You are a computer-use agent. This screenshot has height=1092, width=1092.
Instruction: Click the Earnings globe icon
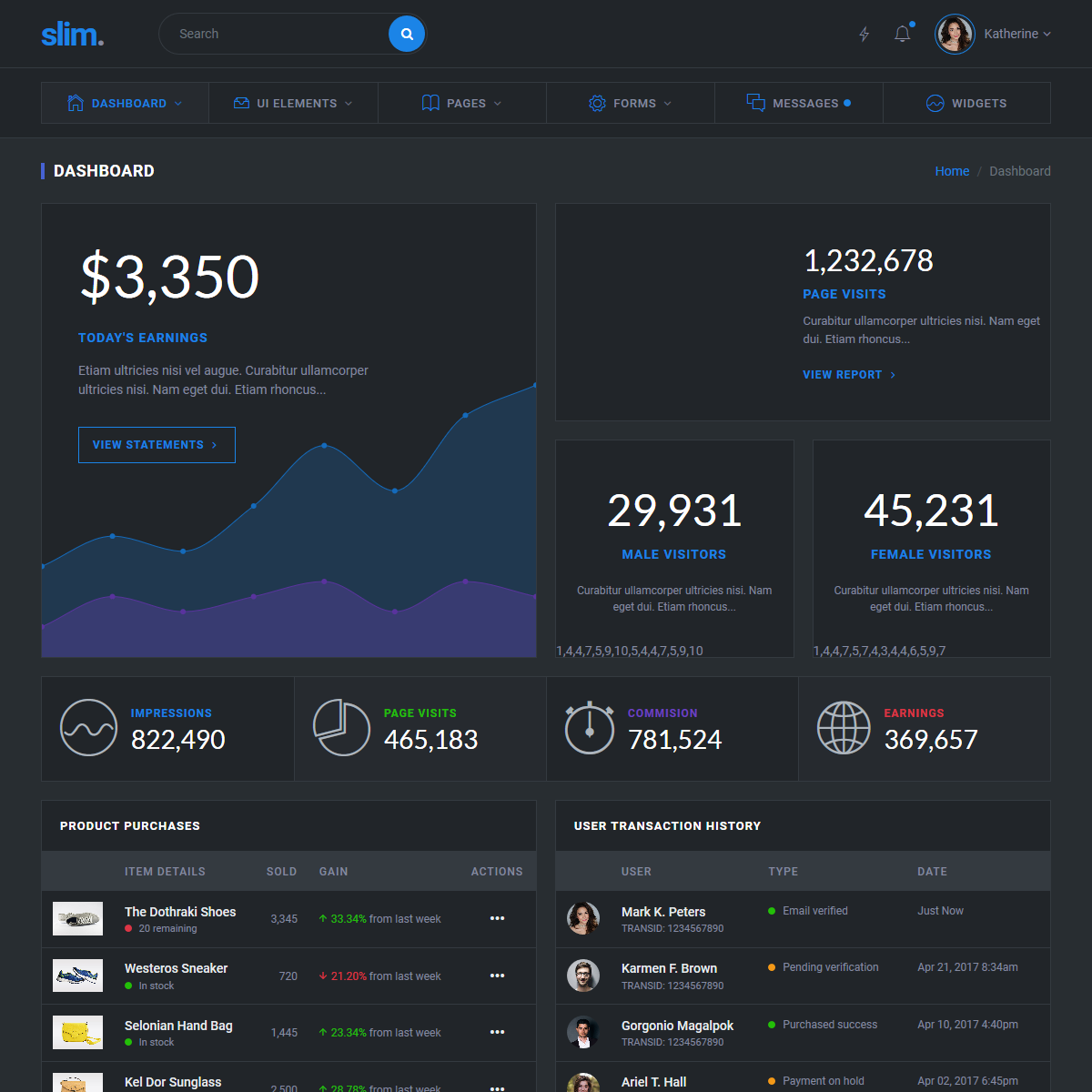coord(844,727)
